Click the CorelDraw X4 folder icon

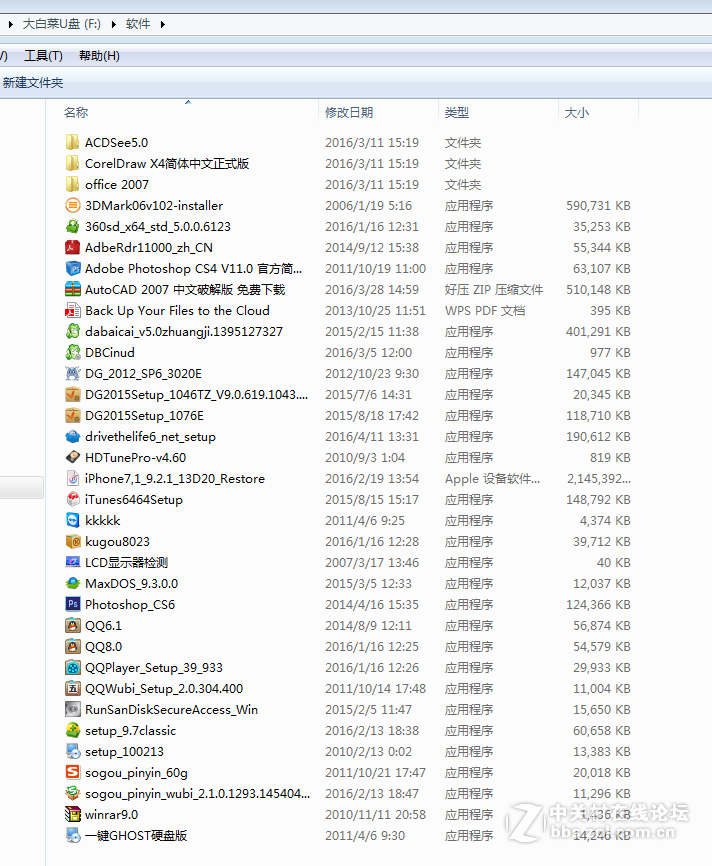pos(72,163)
